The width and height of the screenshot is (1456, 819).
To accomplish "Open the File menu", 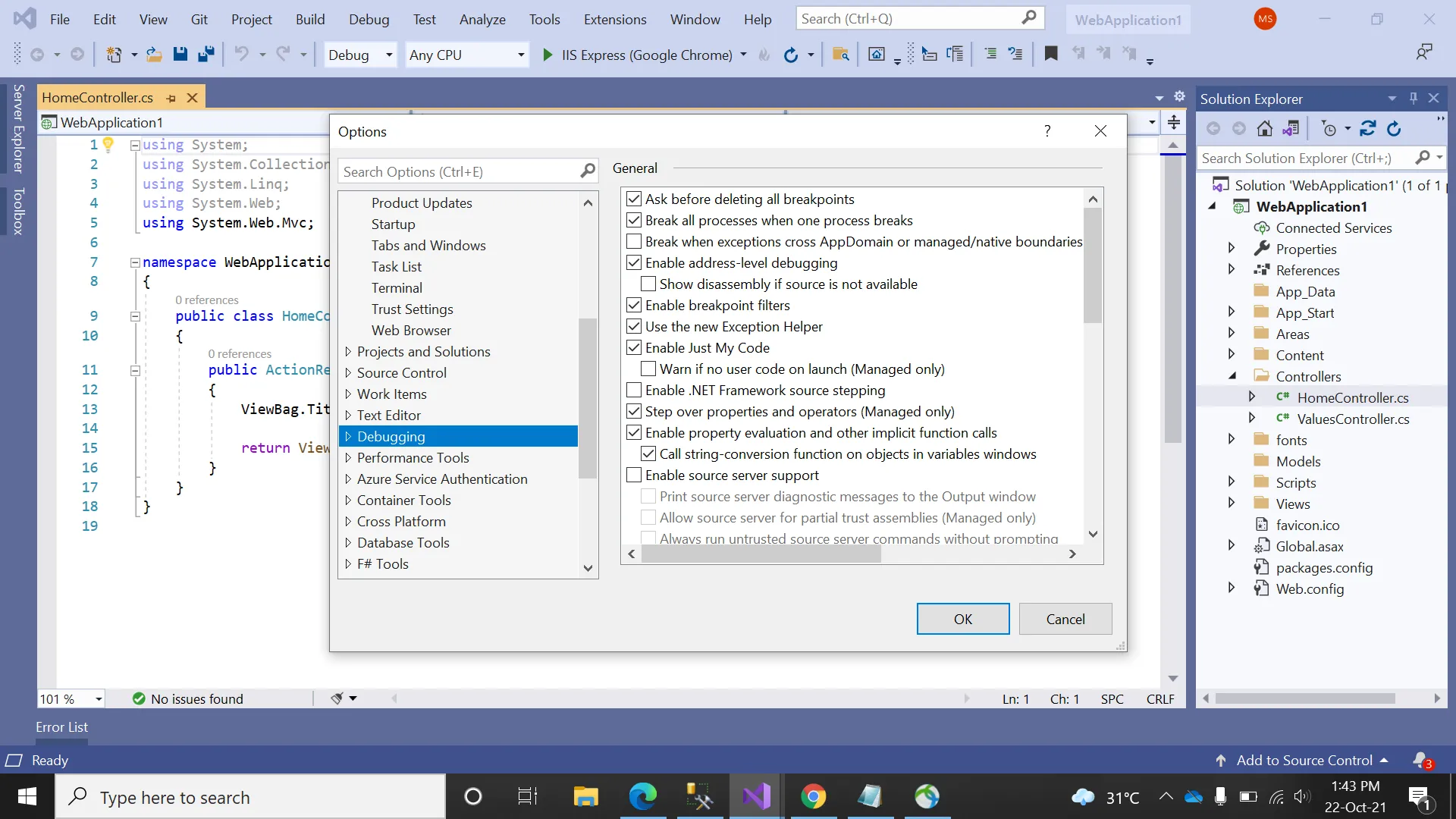I will coord(59,20).
